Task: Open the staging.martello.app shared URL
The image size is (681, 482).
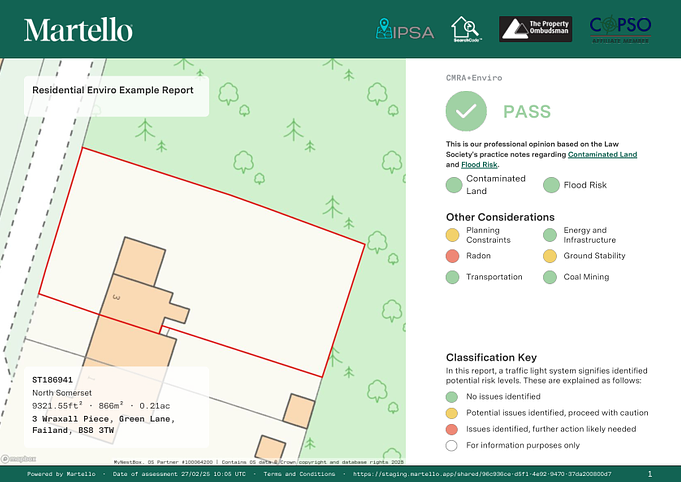Action: tap(482, 474)
